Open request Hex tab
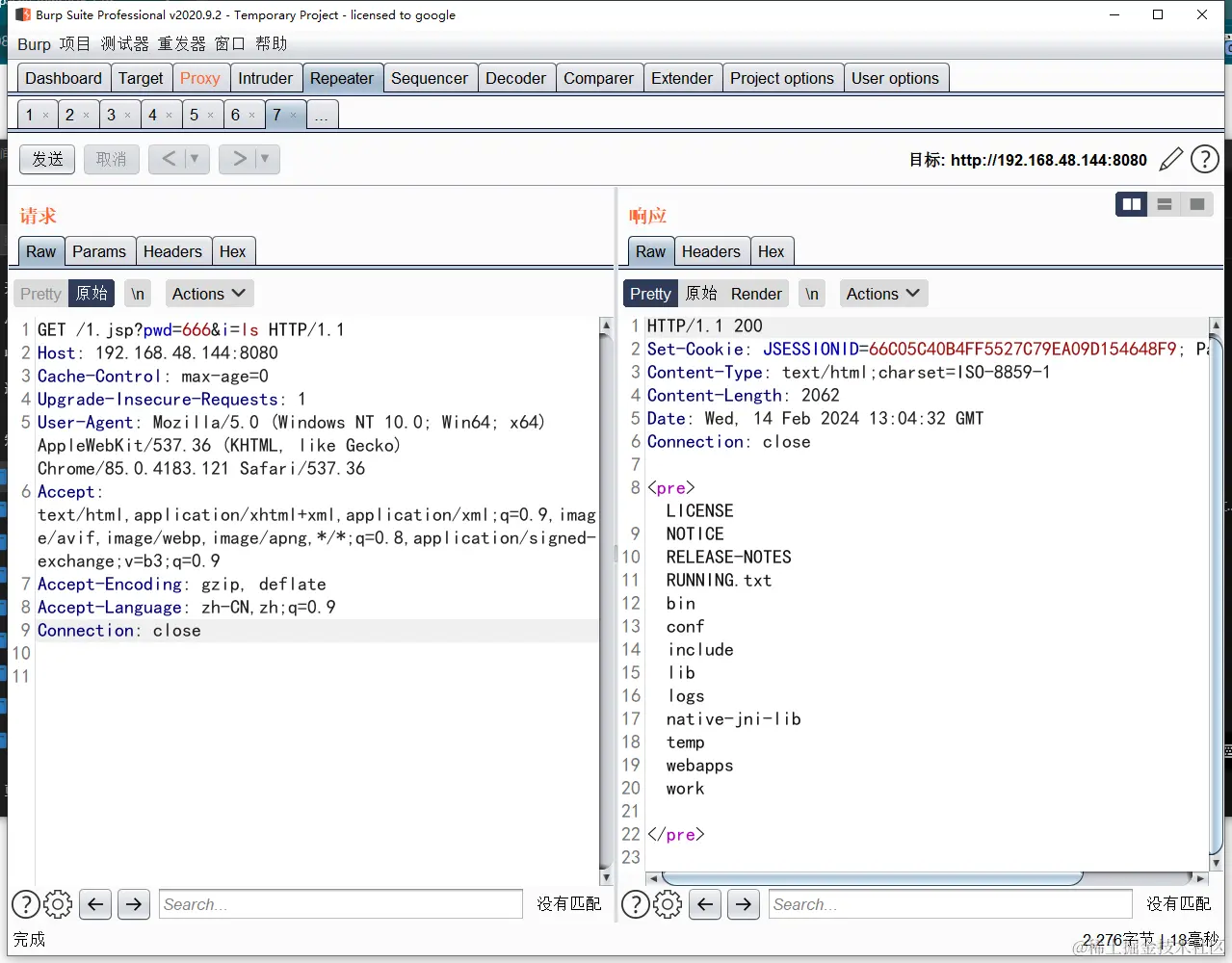 232,251
